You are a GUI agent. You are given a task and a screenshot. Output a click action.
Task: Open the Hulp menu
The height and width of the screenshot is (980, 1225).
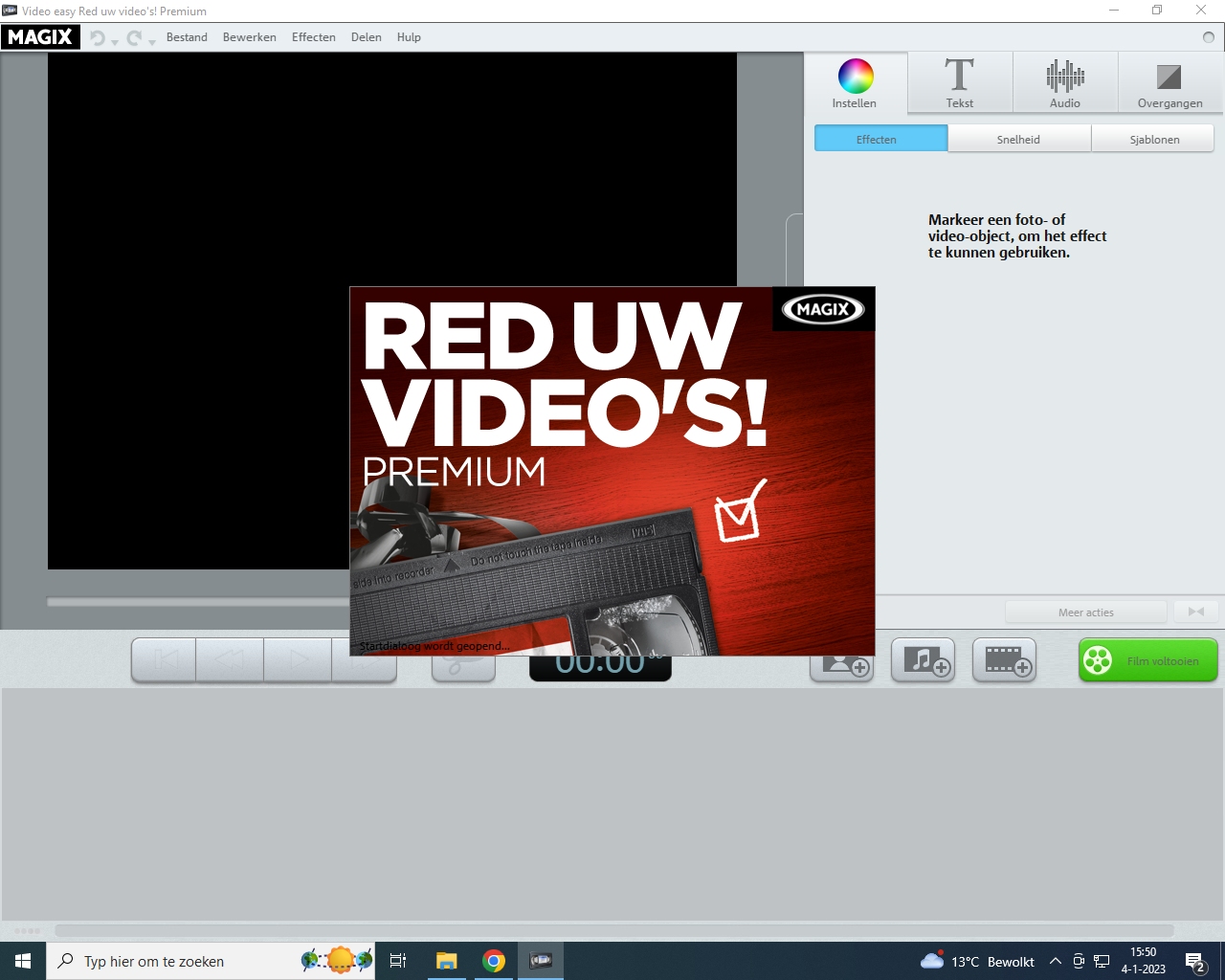[409, 37]
